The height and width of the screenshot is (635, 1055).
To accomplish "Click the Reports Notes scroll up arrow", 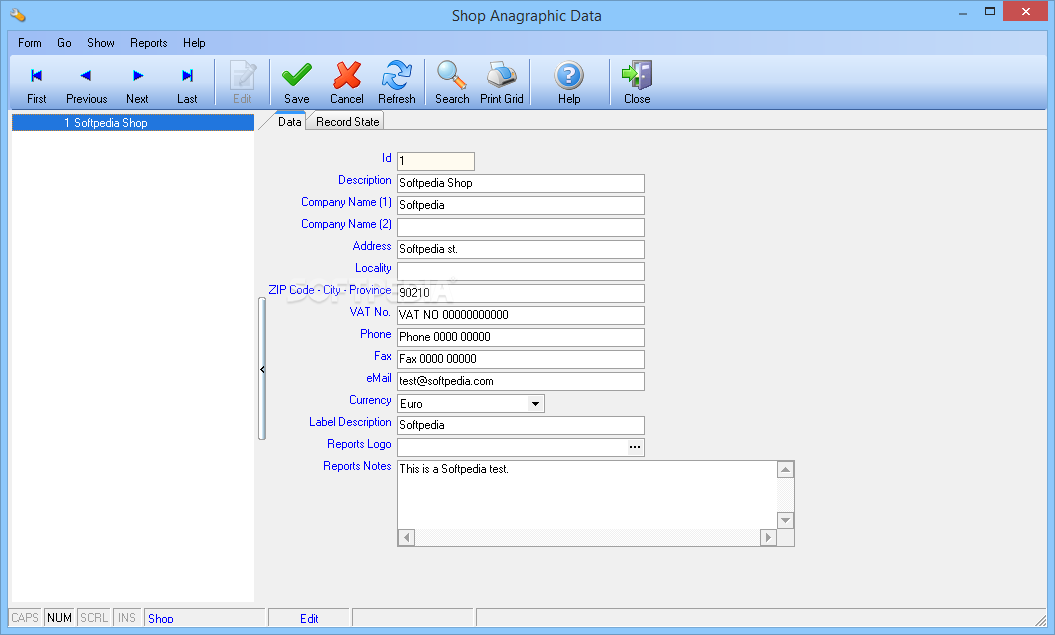I will point(785,470).
